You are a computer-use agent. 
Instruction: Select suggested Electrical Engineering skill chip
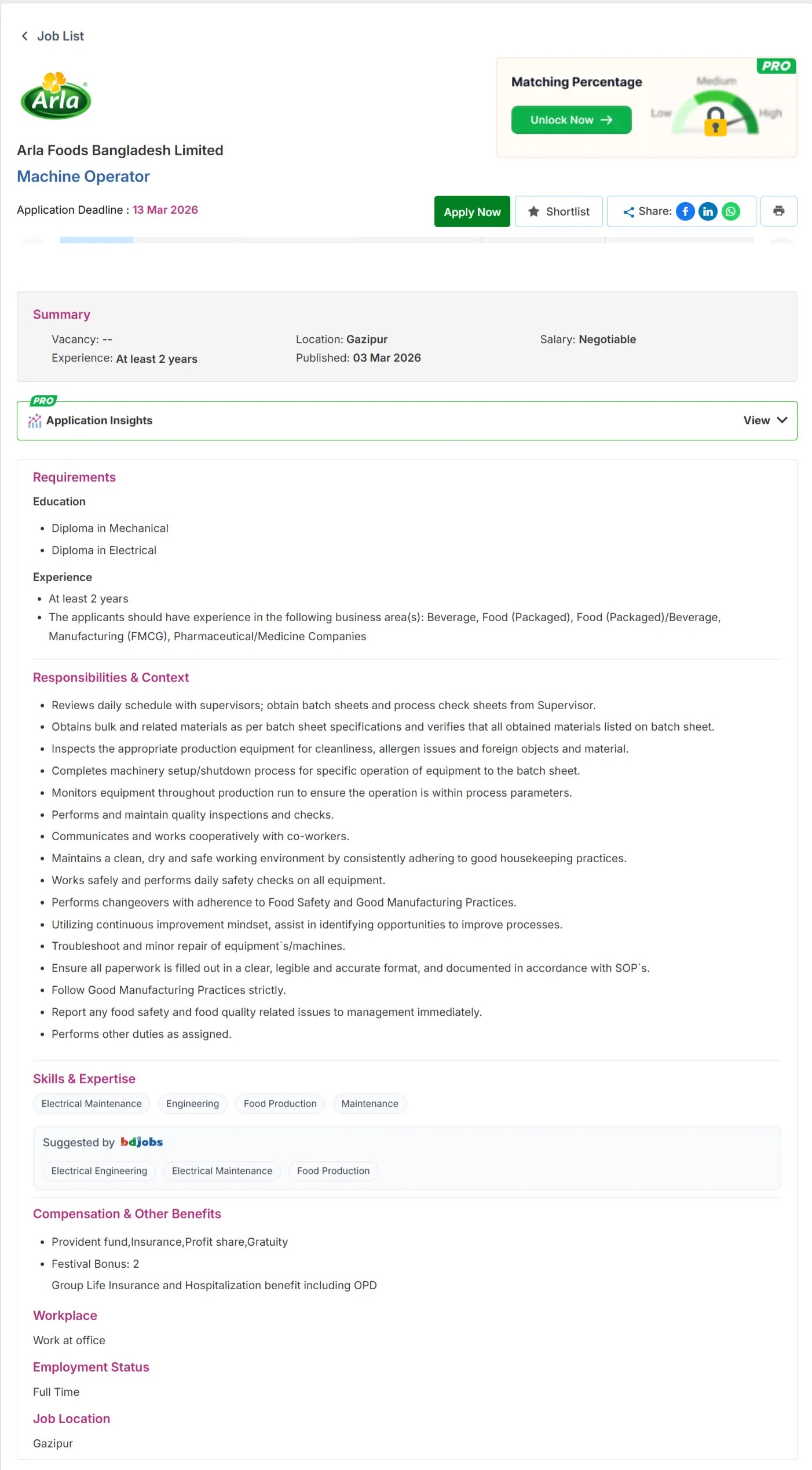tap(99, 1171)
